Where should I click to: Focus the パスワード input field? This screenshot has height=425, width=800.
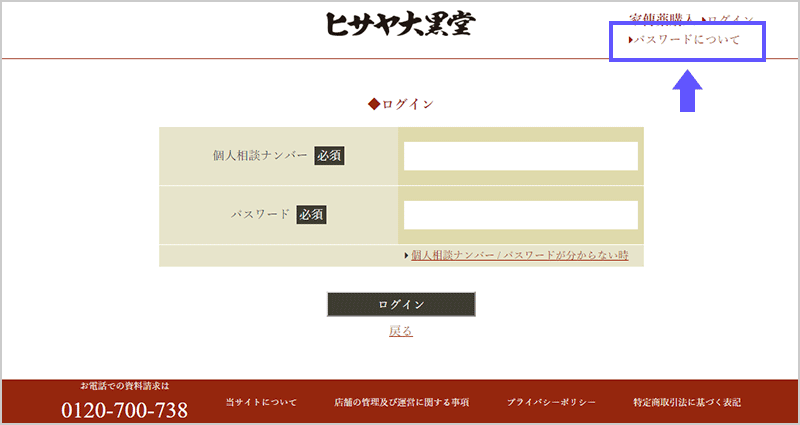click(x=520, y=215)
